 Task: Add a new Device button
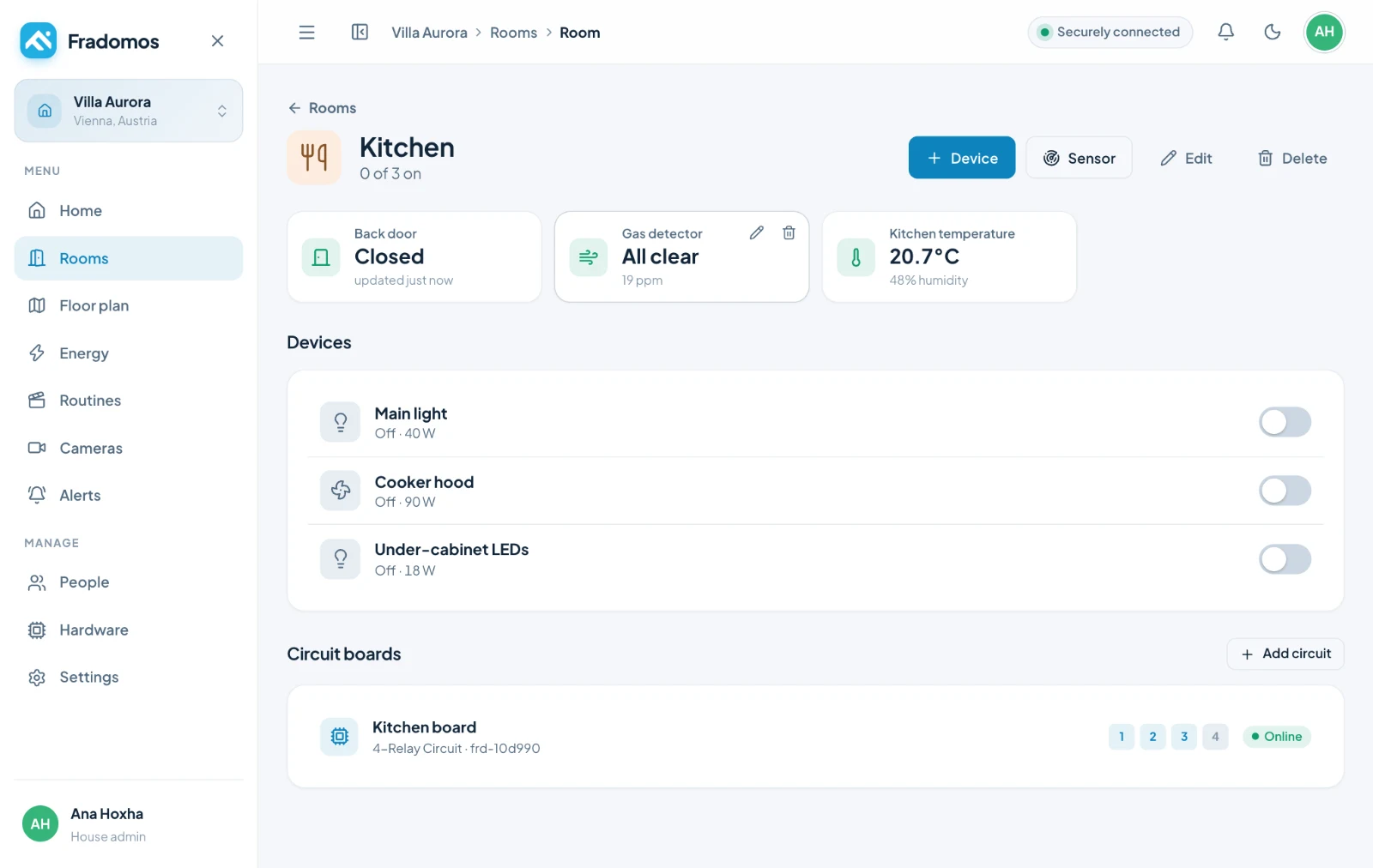coord(962,158)
